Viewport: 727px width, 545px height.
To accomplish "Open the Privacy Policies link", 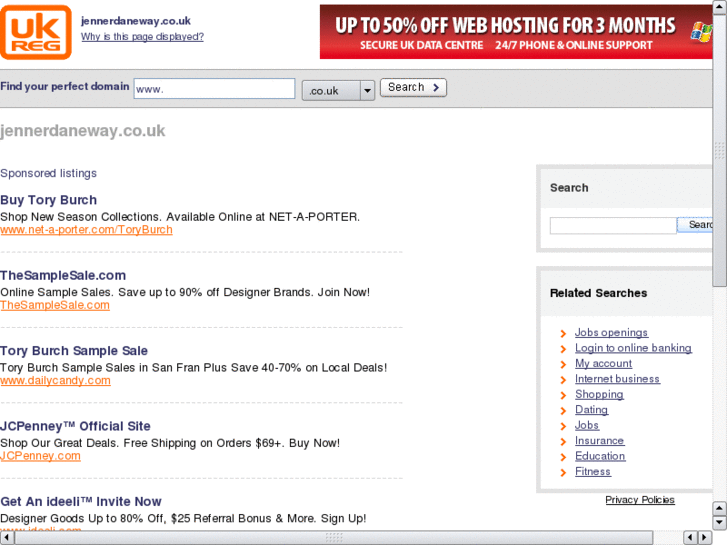I will (640, 500).
